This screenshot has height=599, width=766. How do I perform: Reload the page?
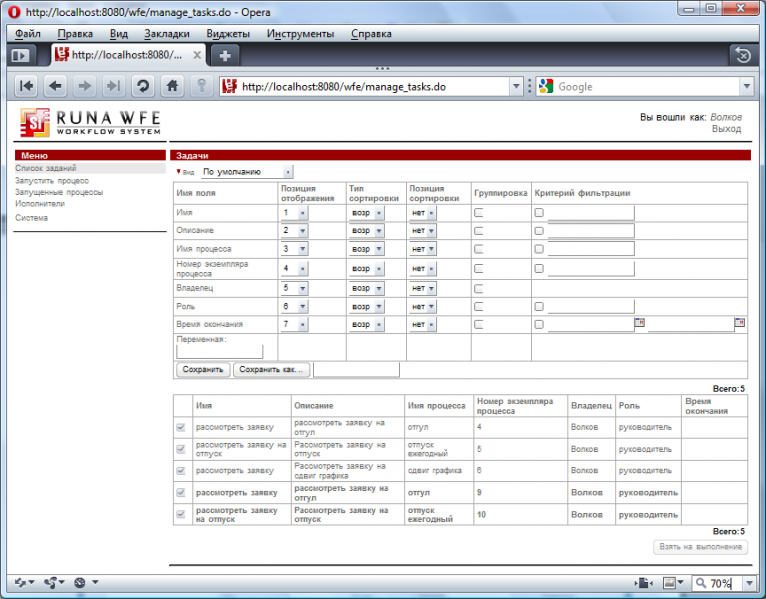click(143, 86)
